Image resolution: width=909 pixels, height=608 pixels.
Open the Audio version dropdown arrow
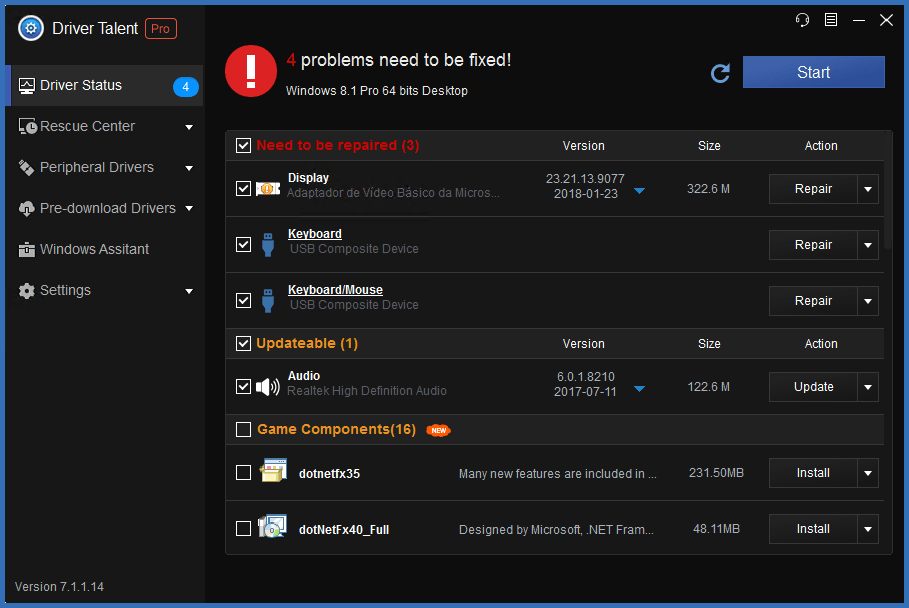point(639,389)
